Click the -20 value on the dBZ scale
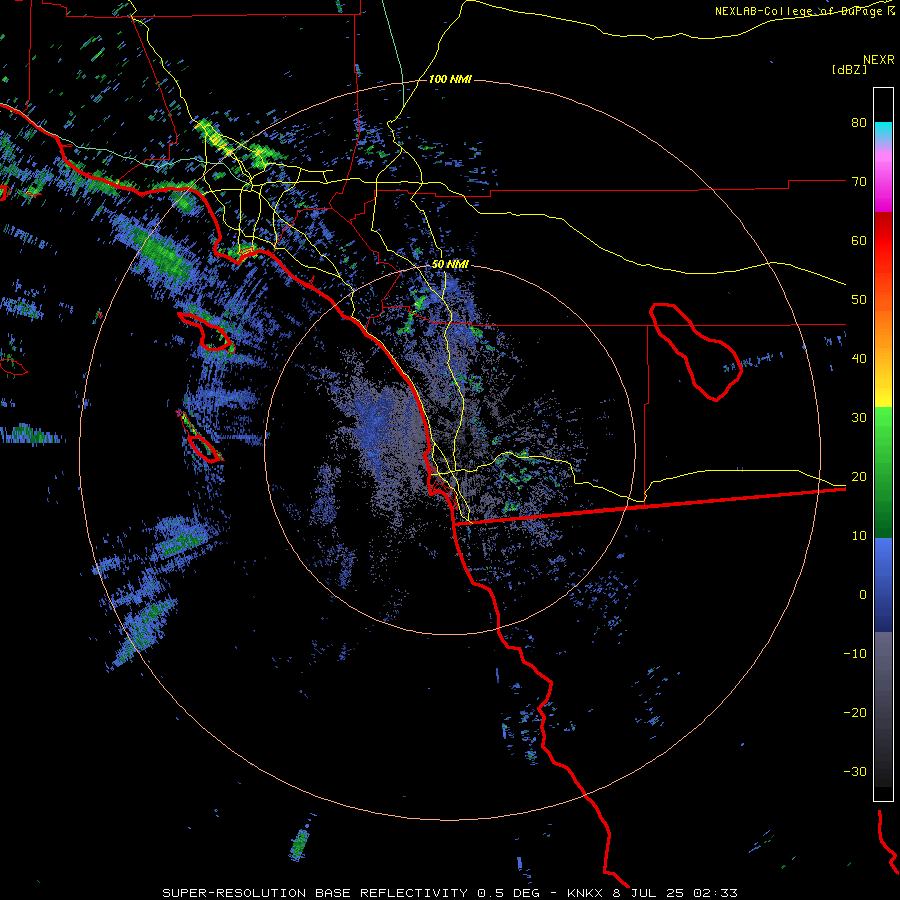900x900 pixels. [855, 713]
